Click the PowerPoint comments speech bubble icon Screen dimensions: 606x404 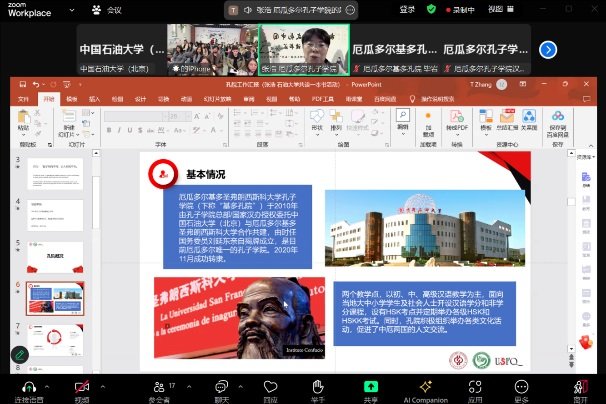pos(587,99)
